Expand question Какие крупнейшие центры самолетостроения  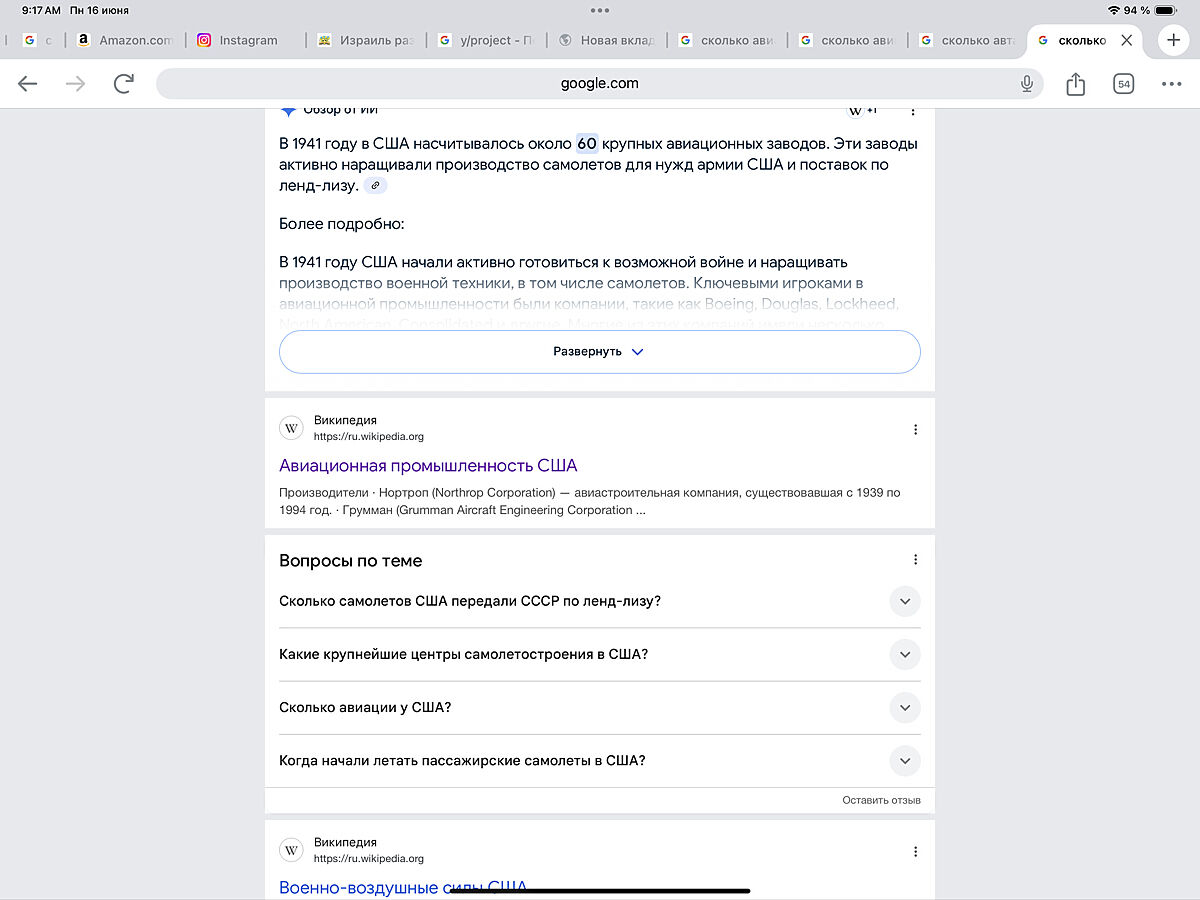click(x=904, y=654)
